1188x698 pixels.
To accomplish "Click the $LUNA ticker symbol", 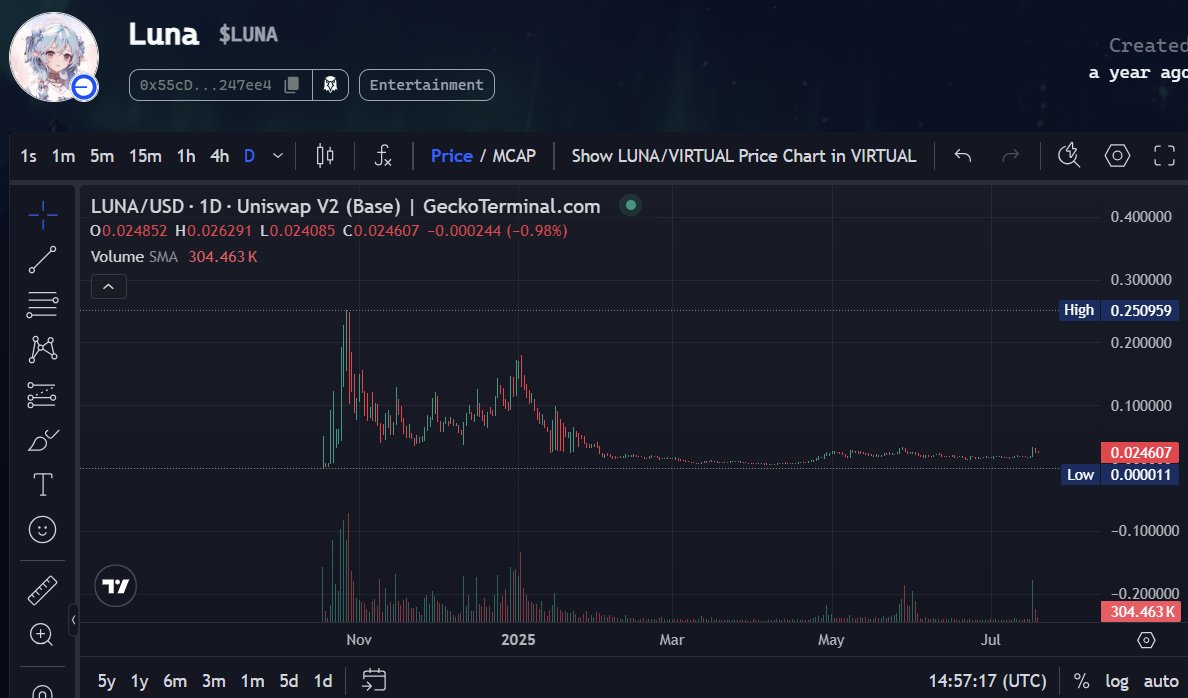I will coord(249,34).
